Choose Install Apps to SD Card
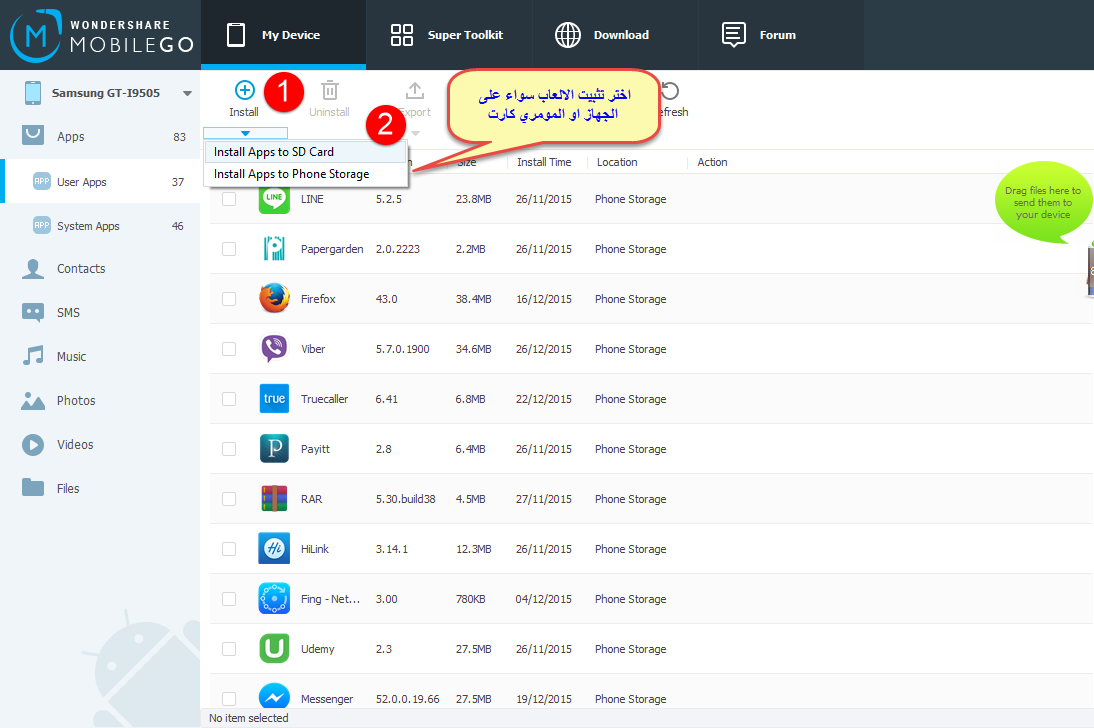Screen dimensions: 1094x728 305,151
